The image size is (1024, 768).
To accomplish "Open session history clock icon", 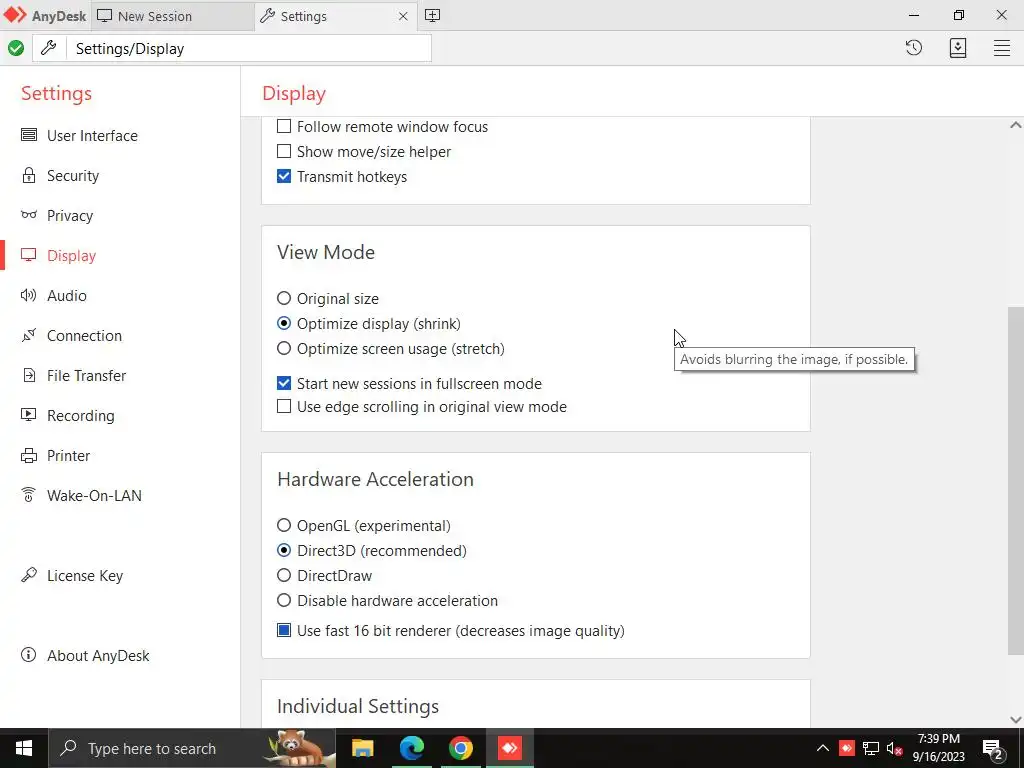I will [914, 48].
